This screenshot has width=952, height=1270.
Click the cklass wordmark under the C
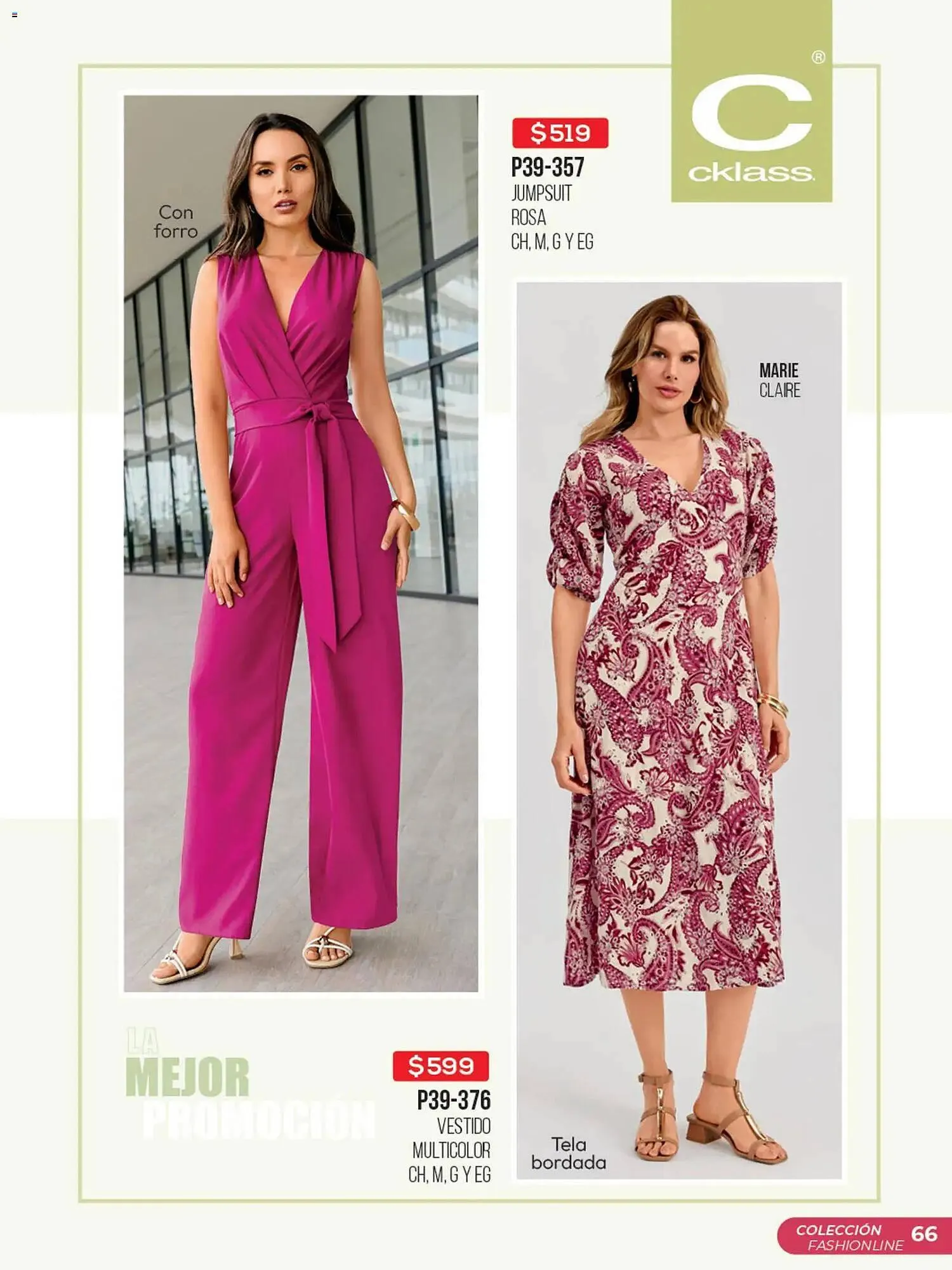pos(751,173)
